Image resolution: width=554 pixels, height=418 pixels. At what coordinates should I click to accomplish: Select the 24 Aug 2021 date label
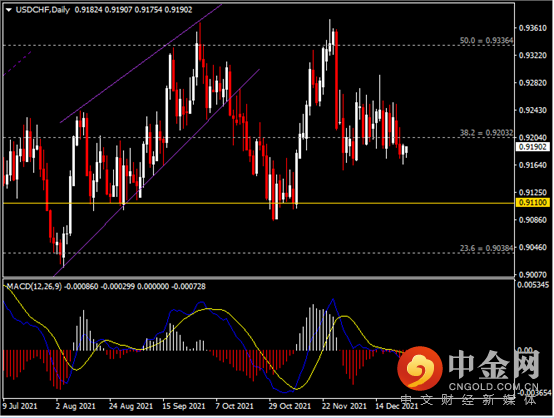pyautogui.click(x=131, y=406)
